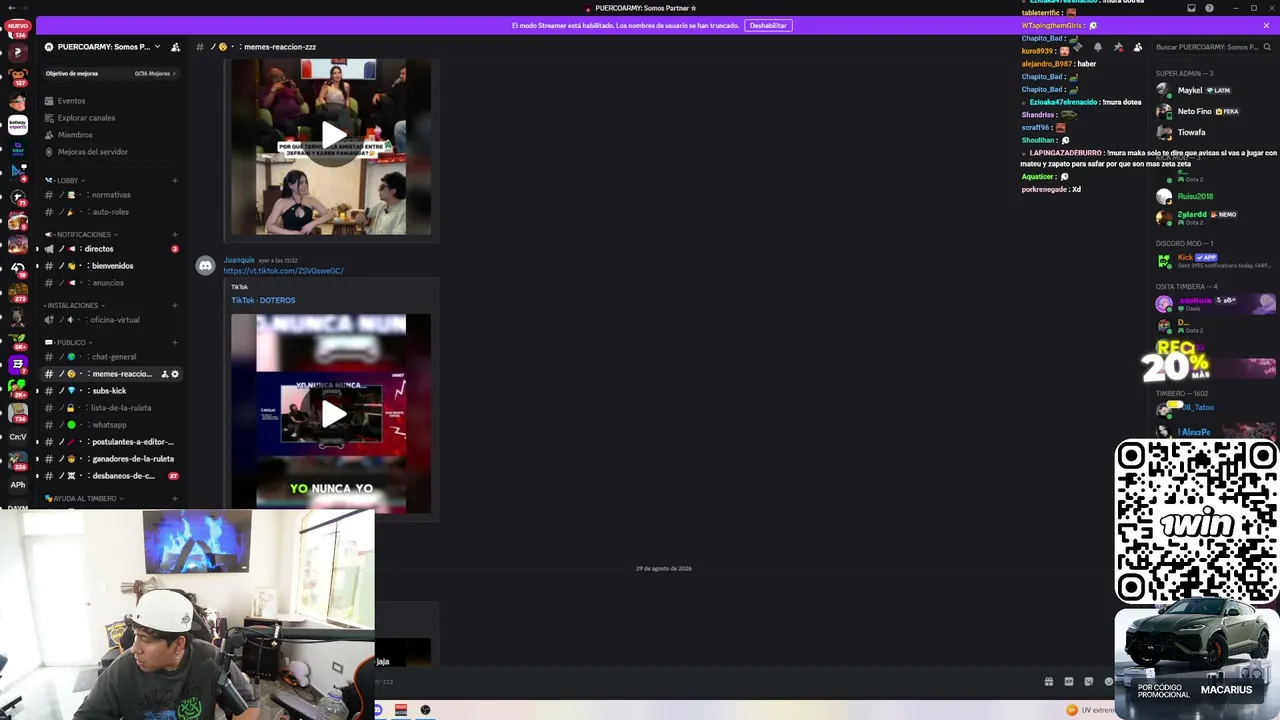The image size is (1280, 720).
Task: Open the ganadores-de-la-ruleta channel
Action: pyautogui.click(x=110, y=459)
